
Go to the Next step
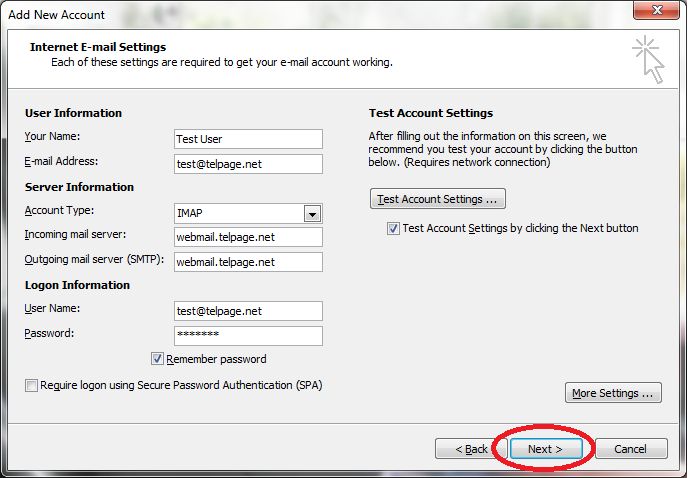click(x=545, y=449)
